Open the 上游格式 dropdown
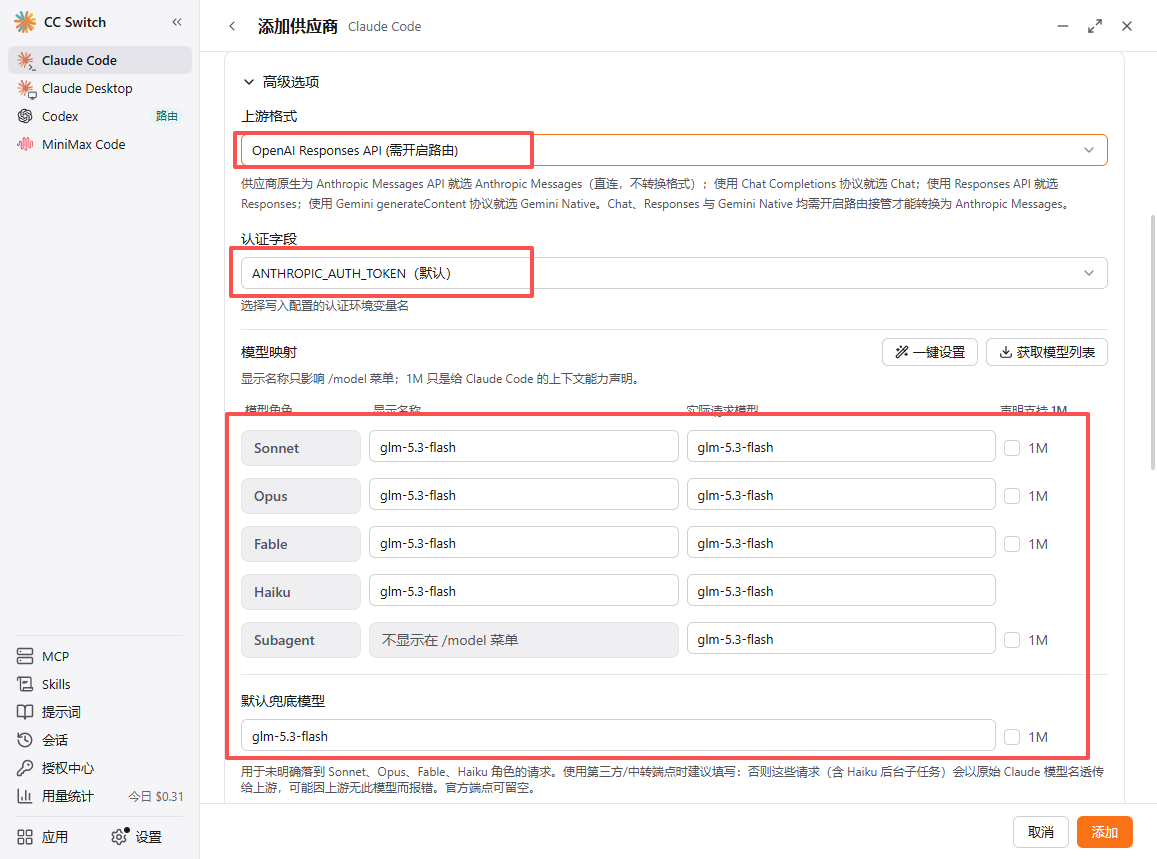1157x859 pixels. [x=674, y=151]
